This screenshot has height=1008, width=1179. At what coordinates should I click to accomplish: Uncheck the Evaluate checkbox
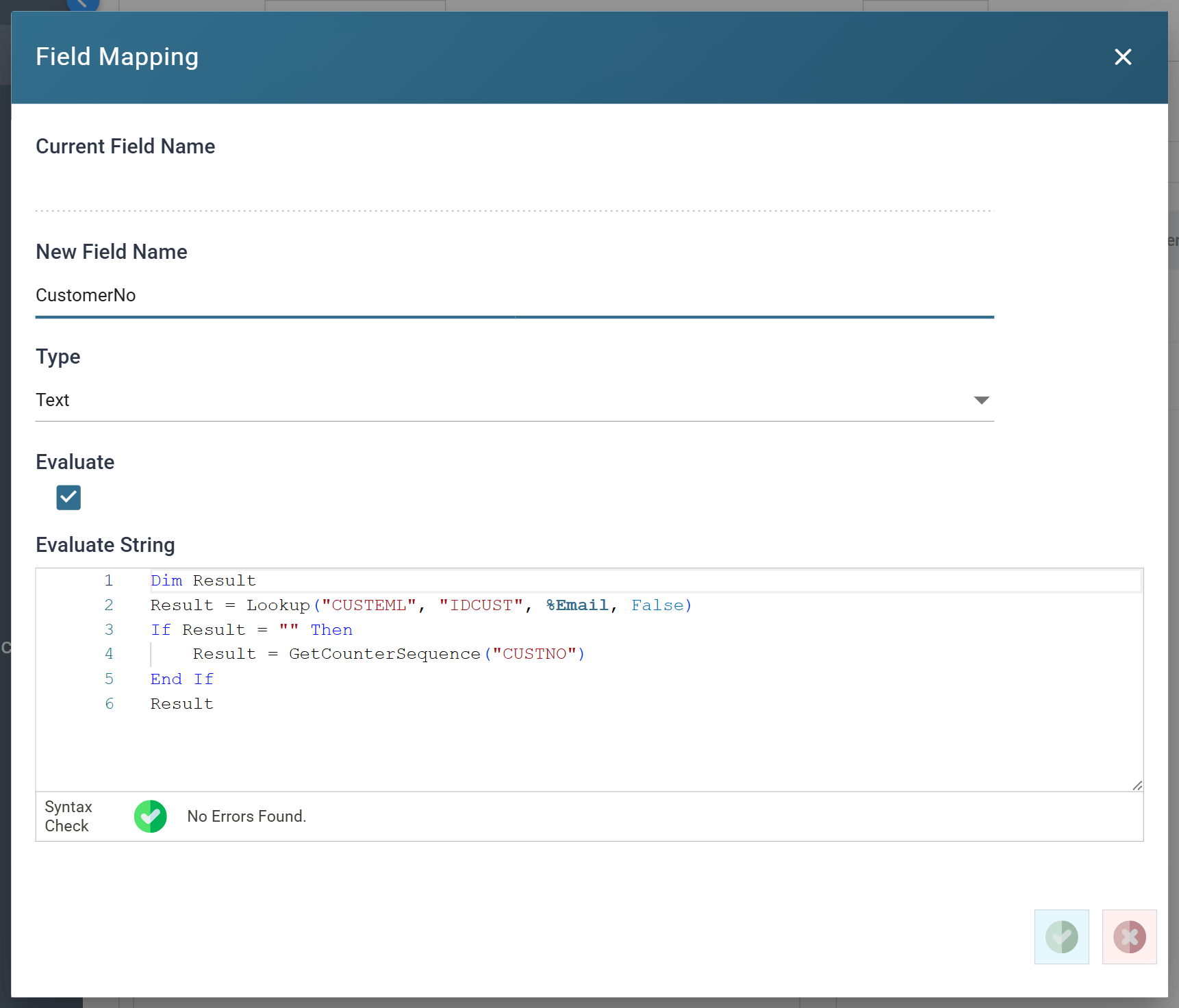pyautogui.click(x=68, y=498)
